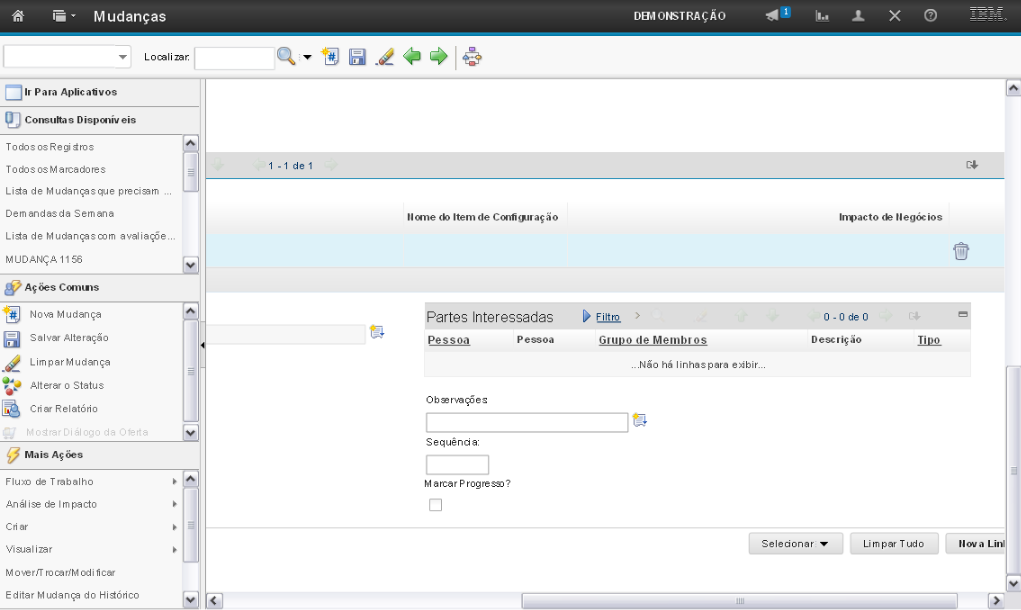Open the lookup icon beside Observações field
Viewport: 1021px width, 610px height.
pyautogui.click(x=640, y=420)
